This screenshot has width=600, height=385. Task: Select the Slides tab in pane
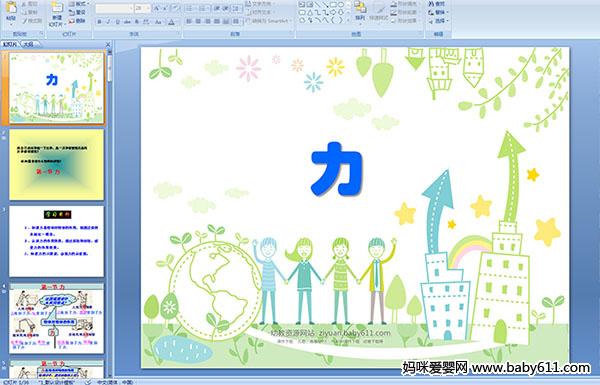10,44
